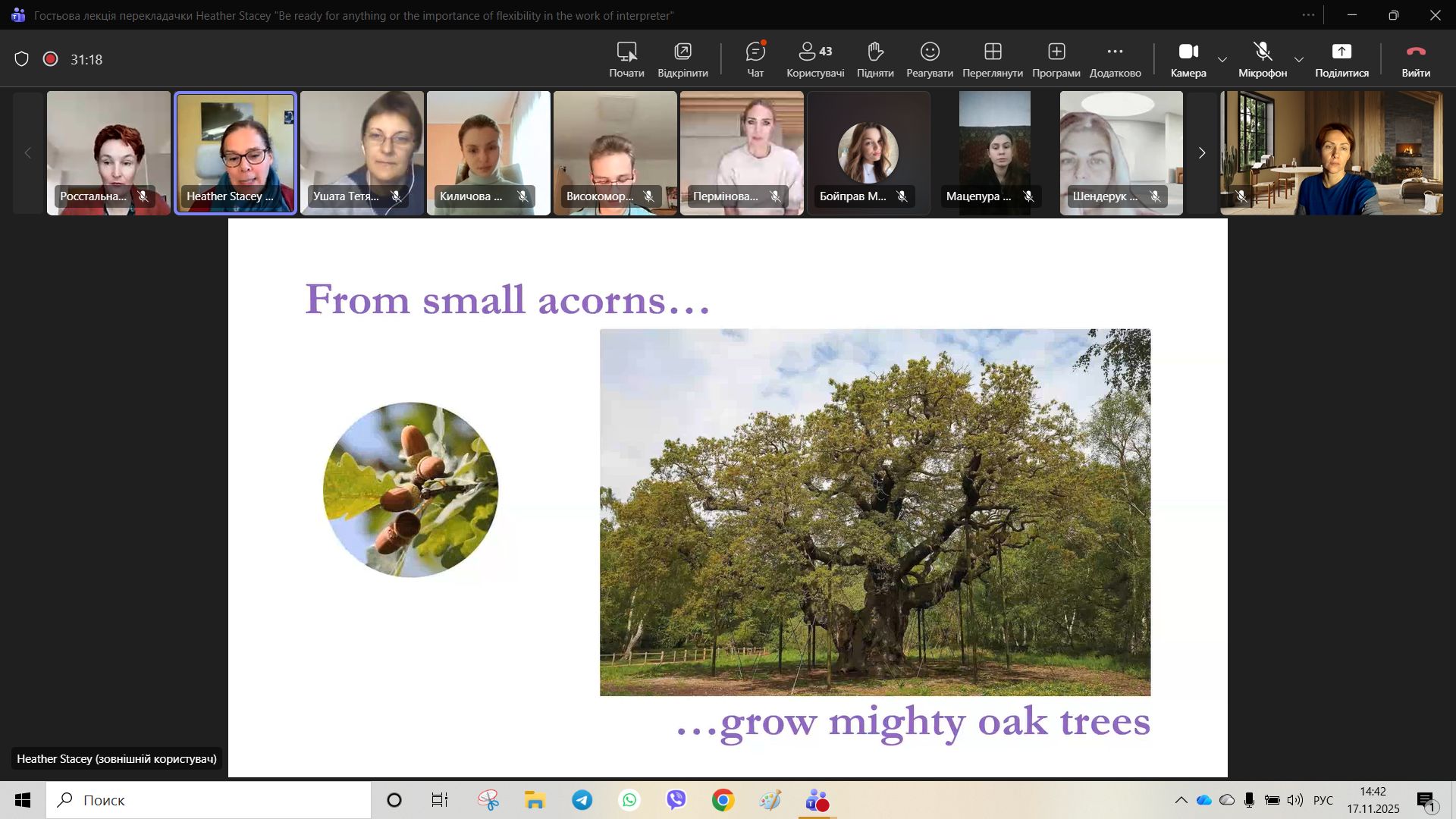The width and height of the screenshot is (1456, 819).
Task: Unpin video with the Відкріпити icon
Action: coord(682,59)
